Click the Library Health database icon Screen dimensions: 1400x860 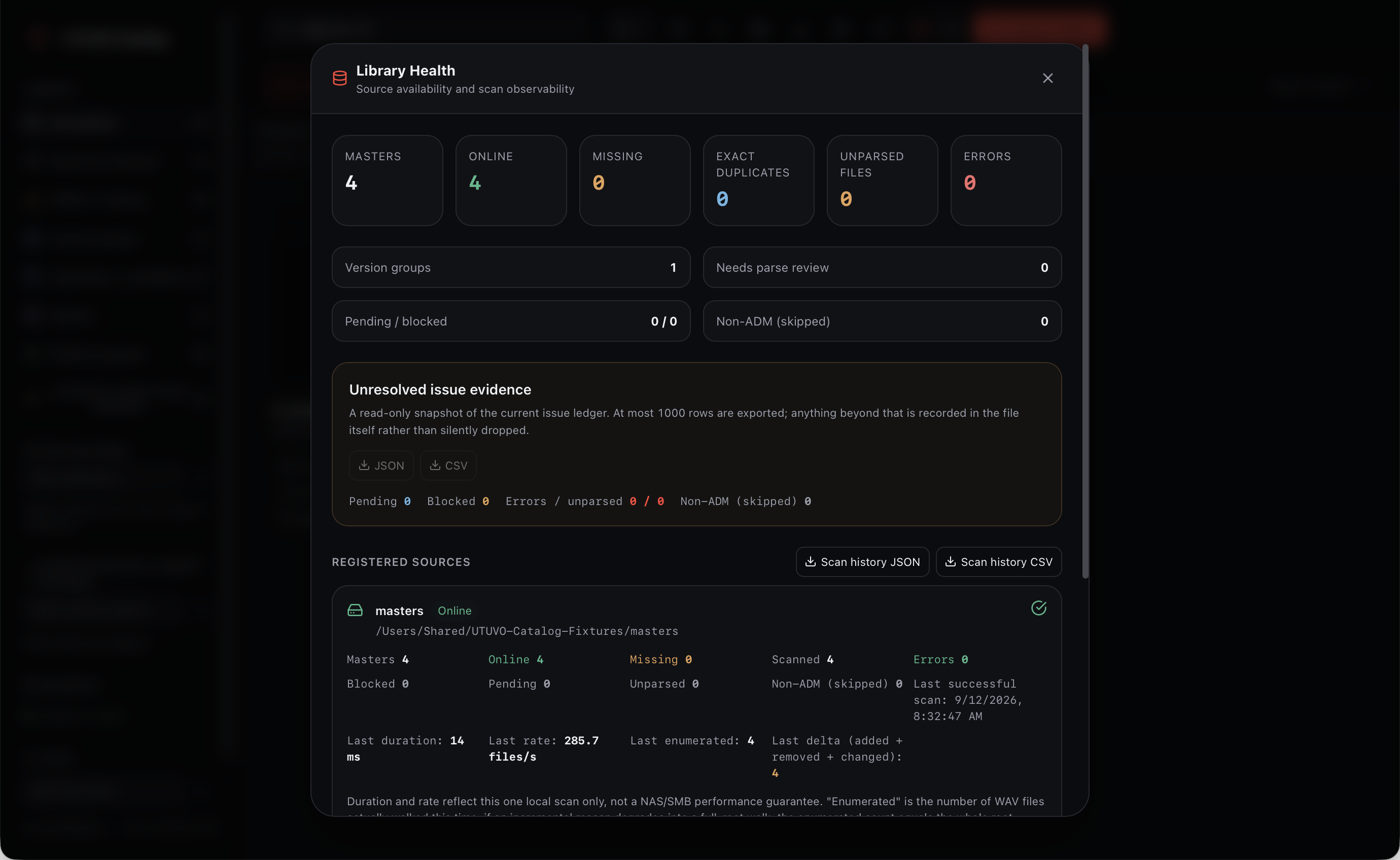(x=340, y=79)
